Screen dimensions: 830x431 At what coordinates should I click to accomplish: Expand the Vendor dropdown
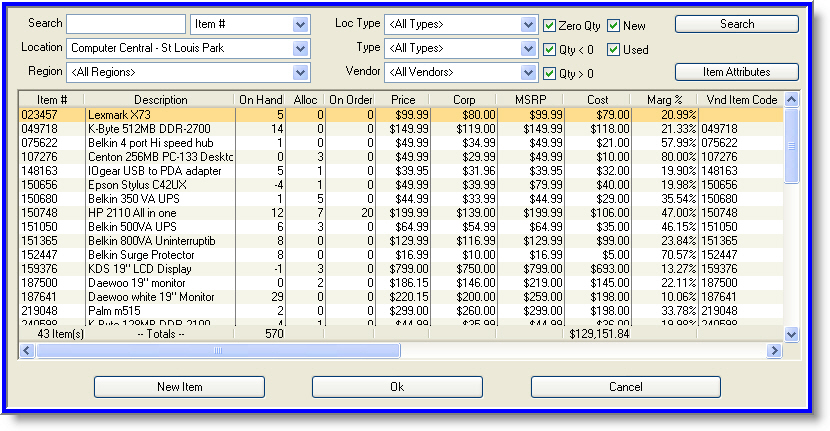pos(528,73)
